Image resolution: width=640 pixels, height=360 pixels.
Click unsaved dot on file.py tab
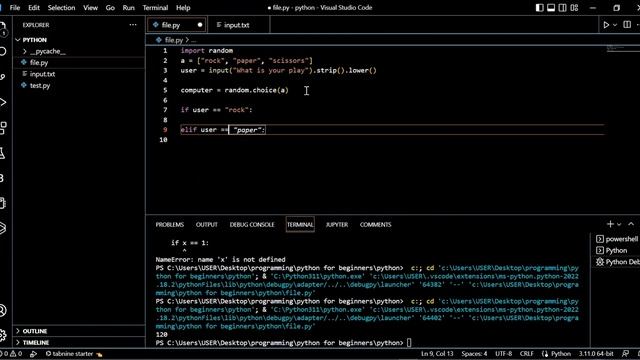tap(200, 25)
